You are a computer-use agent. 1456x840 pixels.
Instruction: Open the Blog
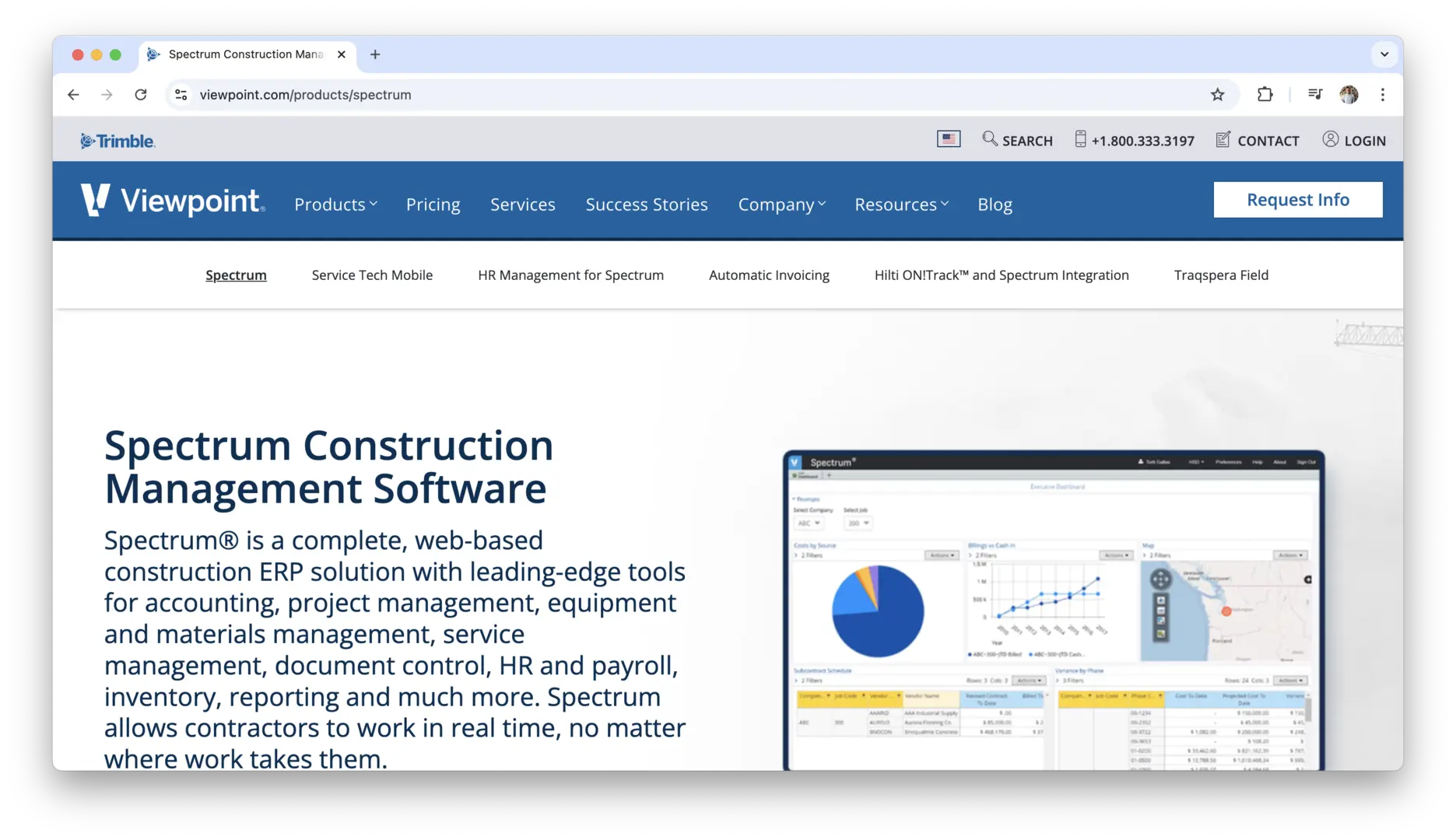pyautogui.click(x=995, y=205)
